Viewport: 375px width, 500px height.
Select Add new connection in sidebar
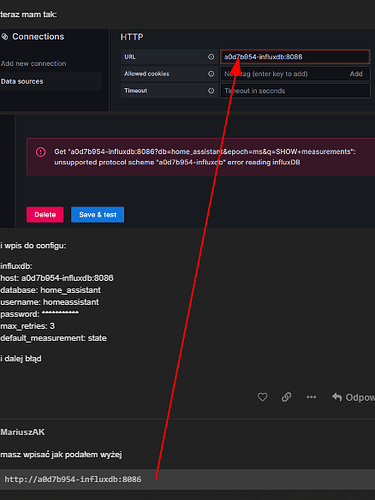[x=33, y=64]
